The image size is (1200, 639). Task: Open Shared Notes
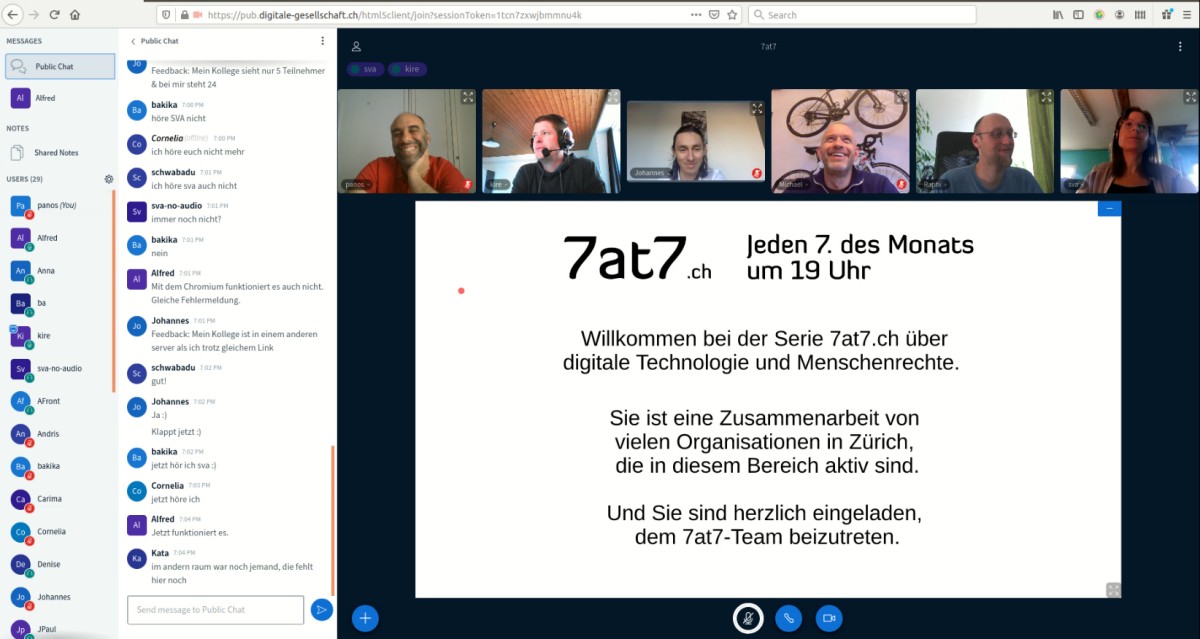click(x=55, y=153)
